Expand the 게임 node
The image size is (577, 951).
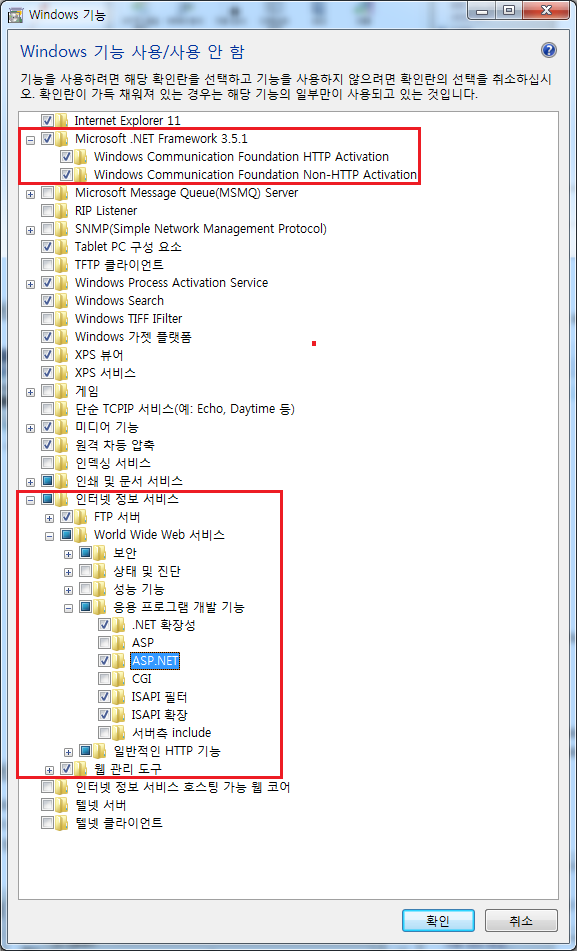(x=30, y=392)
